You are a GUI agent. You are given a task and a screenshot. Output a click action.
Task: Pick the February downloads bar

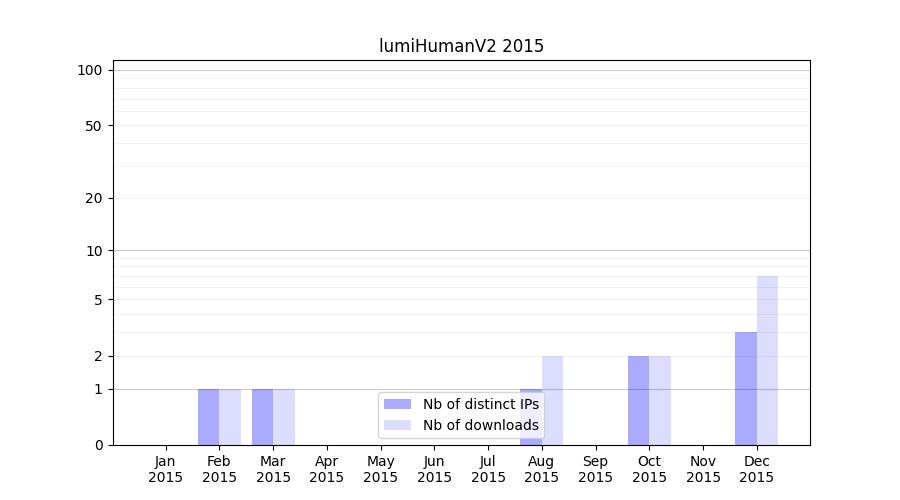230,417
